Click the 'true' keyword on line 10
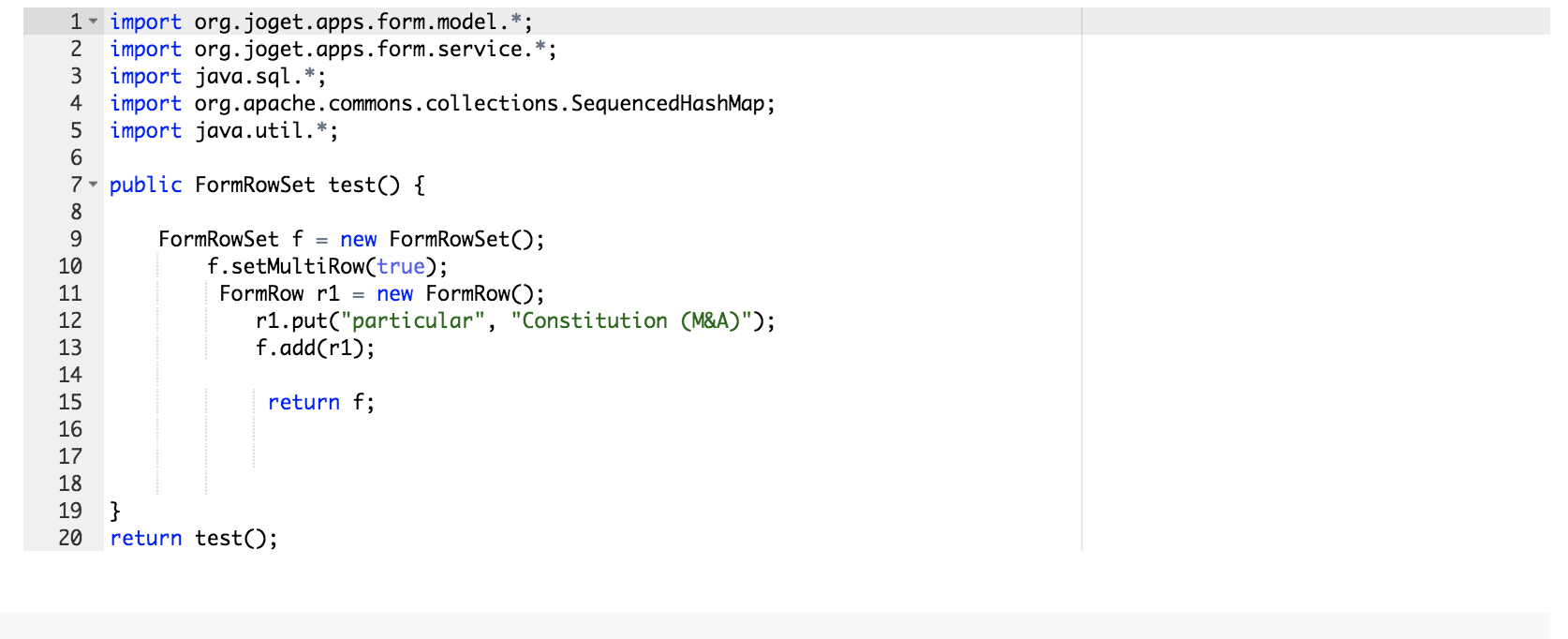 401,266
